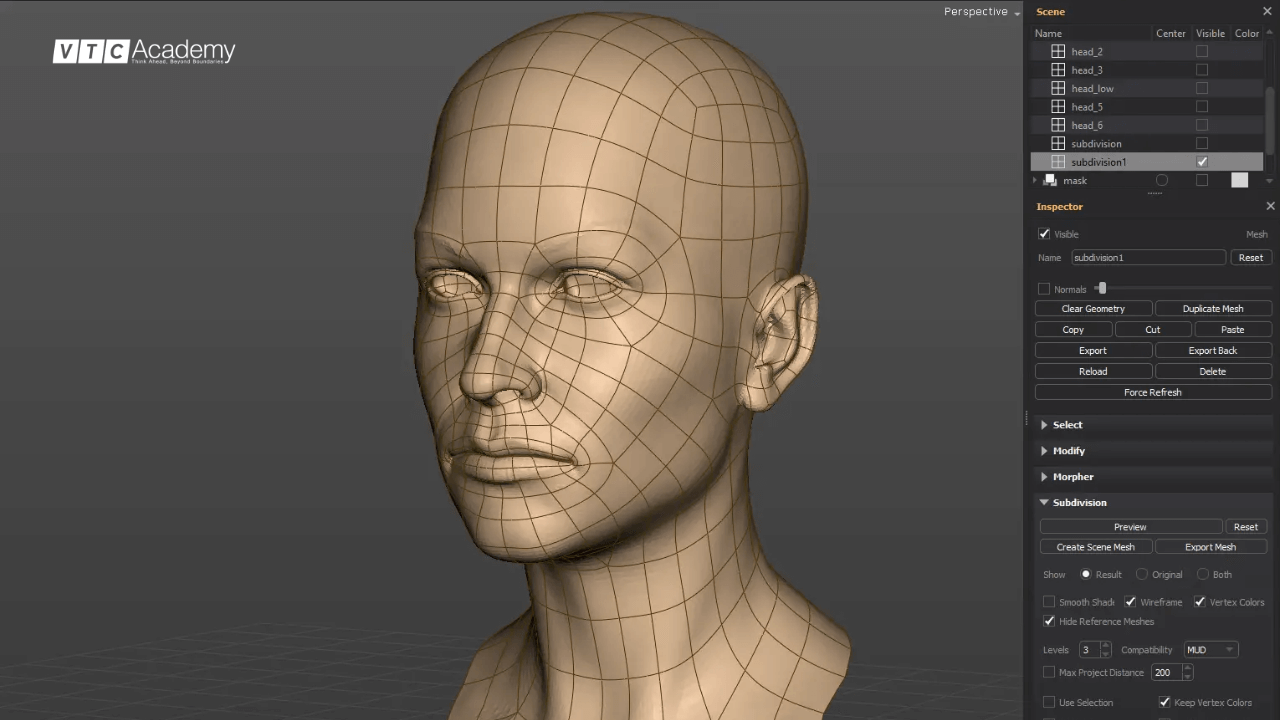
Task: Close the Inspector panel
Action: pyautogui.click(x=1270, y=206)
